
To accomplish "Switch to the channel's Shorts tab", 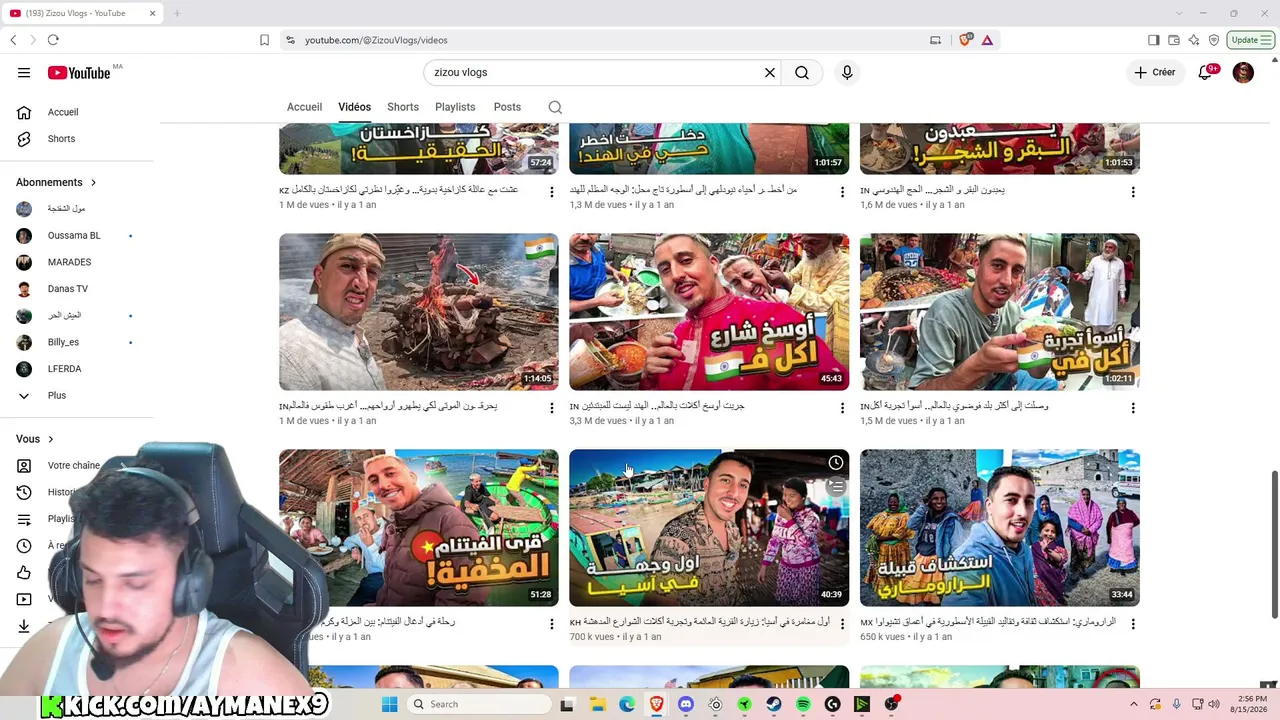I will coord(403,107).
